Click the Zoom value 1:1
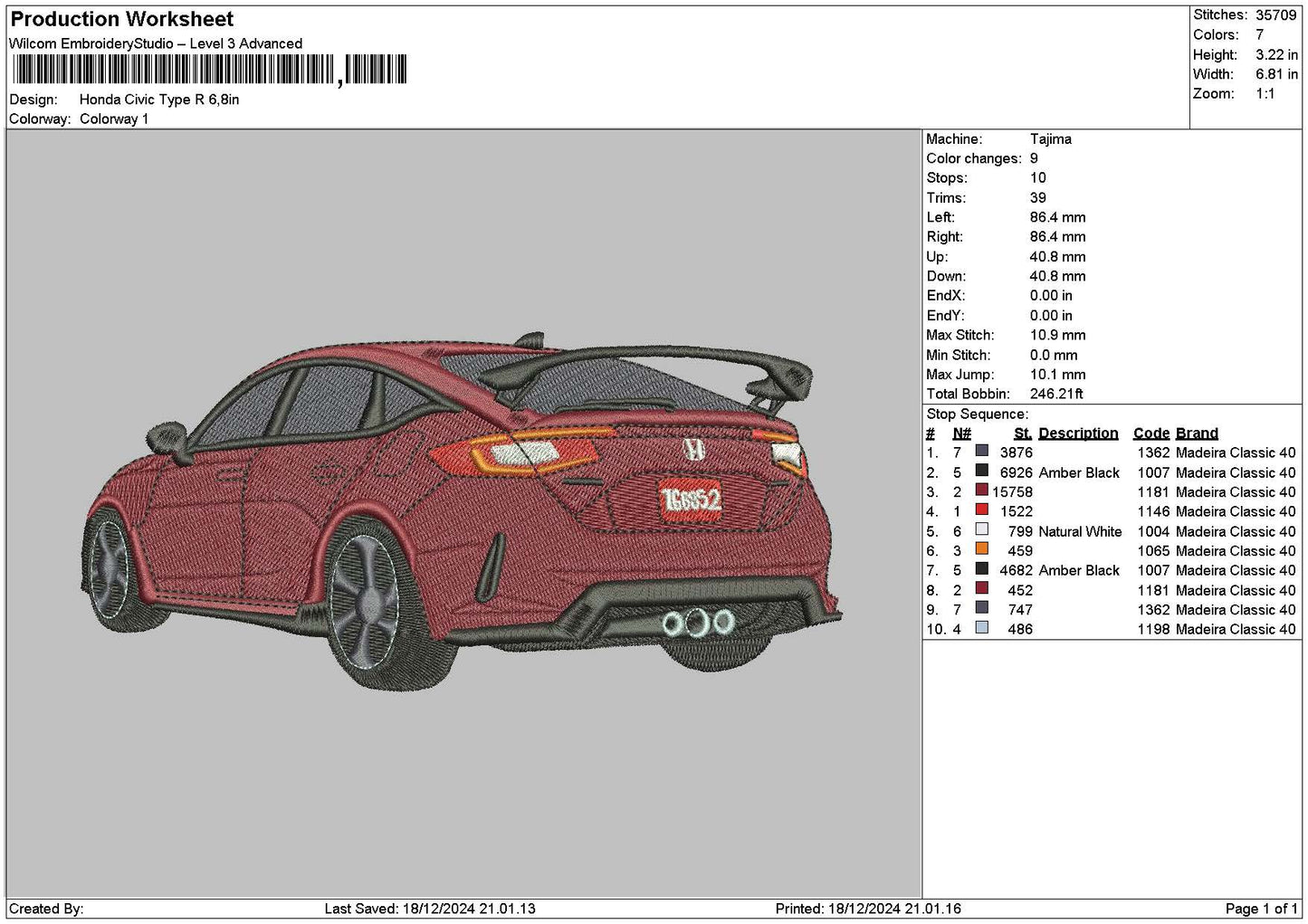Viewport: 1308px width, 924px height. 1265,94
